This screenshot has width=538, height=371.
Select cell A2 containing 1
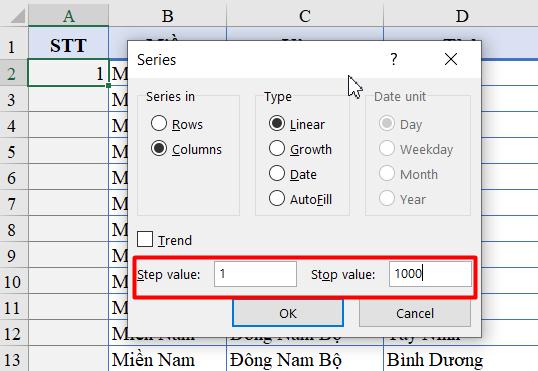(x=68, y=73)
